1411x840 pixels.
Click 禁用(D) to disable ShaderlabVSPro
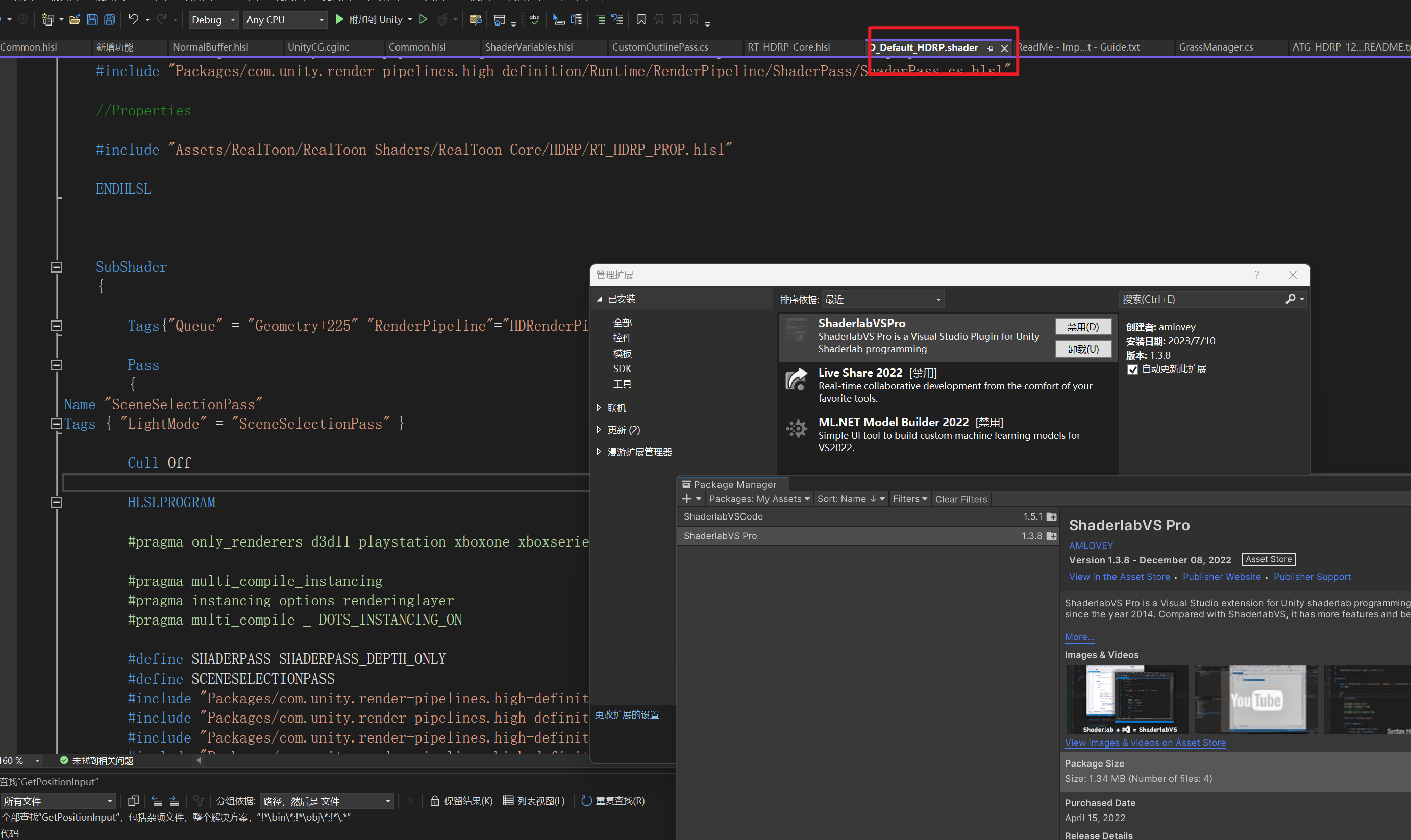pyautogui.click(x=1083, y=327)
